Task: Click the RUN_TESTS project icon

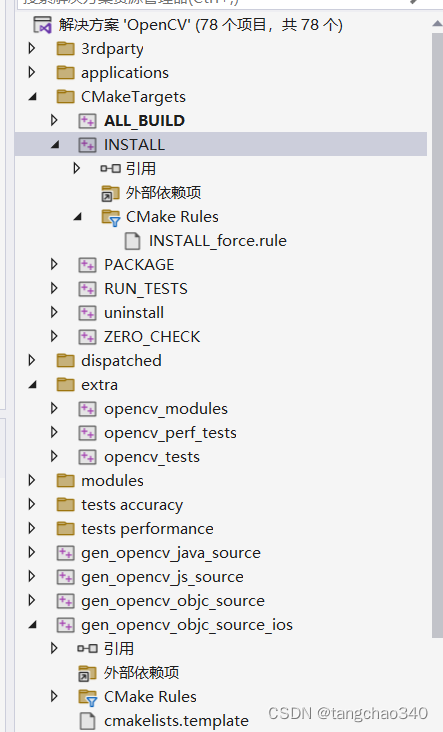Action: click(x=87, y=289)
